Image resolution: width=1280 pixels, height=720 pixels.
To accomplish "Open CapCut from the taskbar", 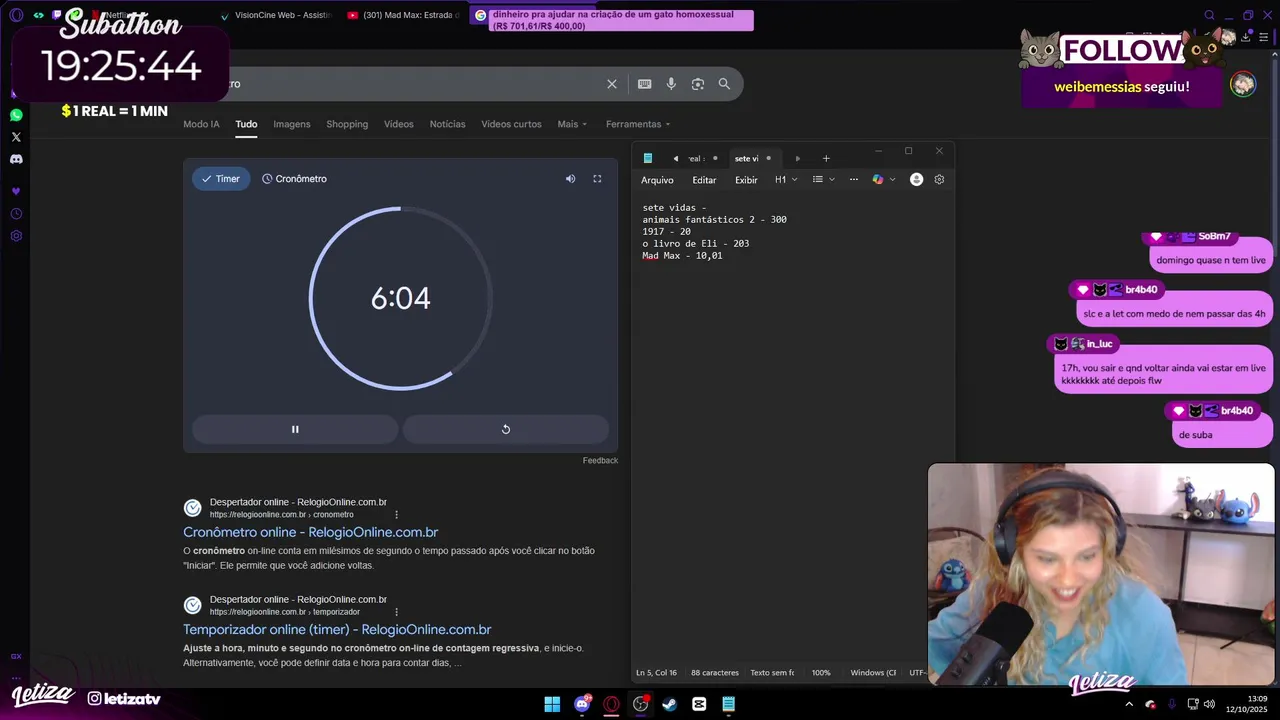I will 699,704.
